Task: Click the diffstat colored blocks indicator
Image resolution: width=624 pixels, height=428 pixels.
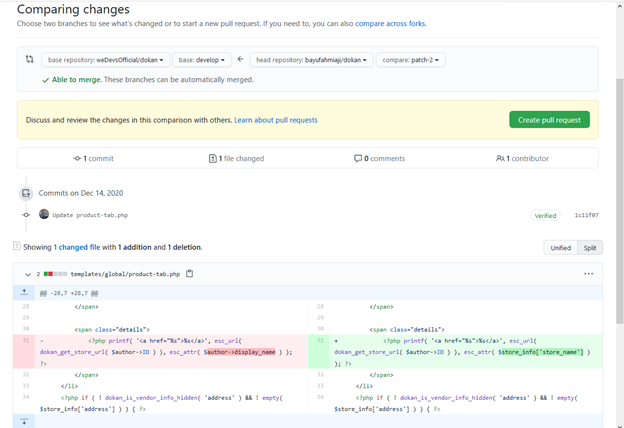Action: (x=55, y=274)
